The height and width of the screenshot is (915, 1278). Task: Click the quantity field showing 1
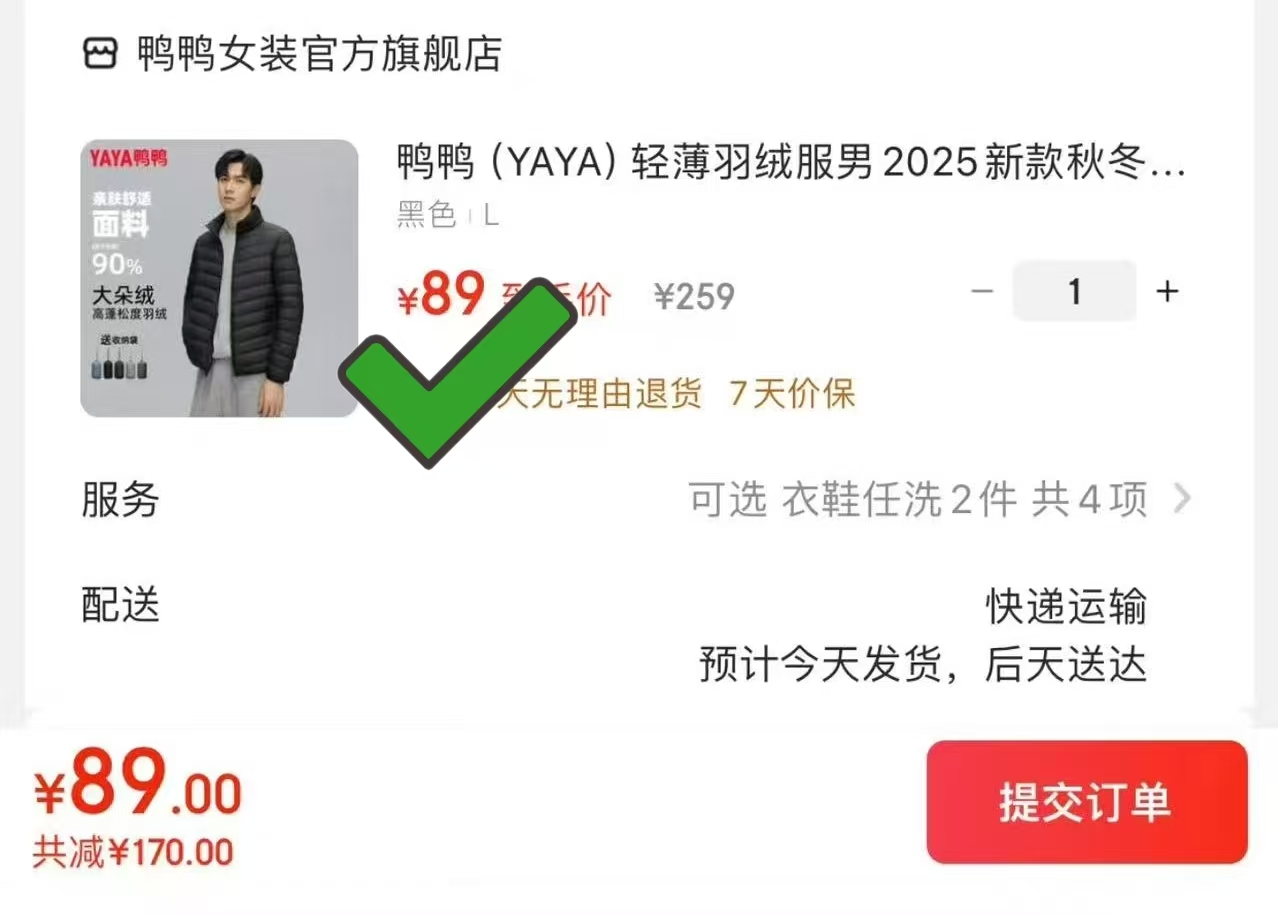tap(1074, 291)
